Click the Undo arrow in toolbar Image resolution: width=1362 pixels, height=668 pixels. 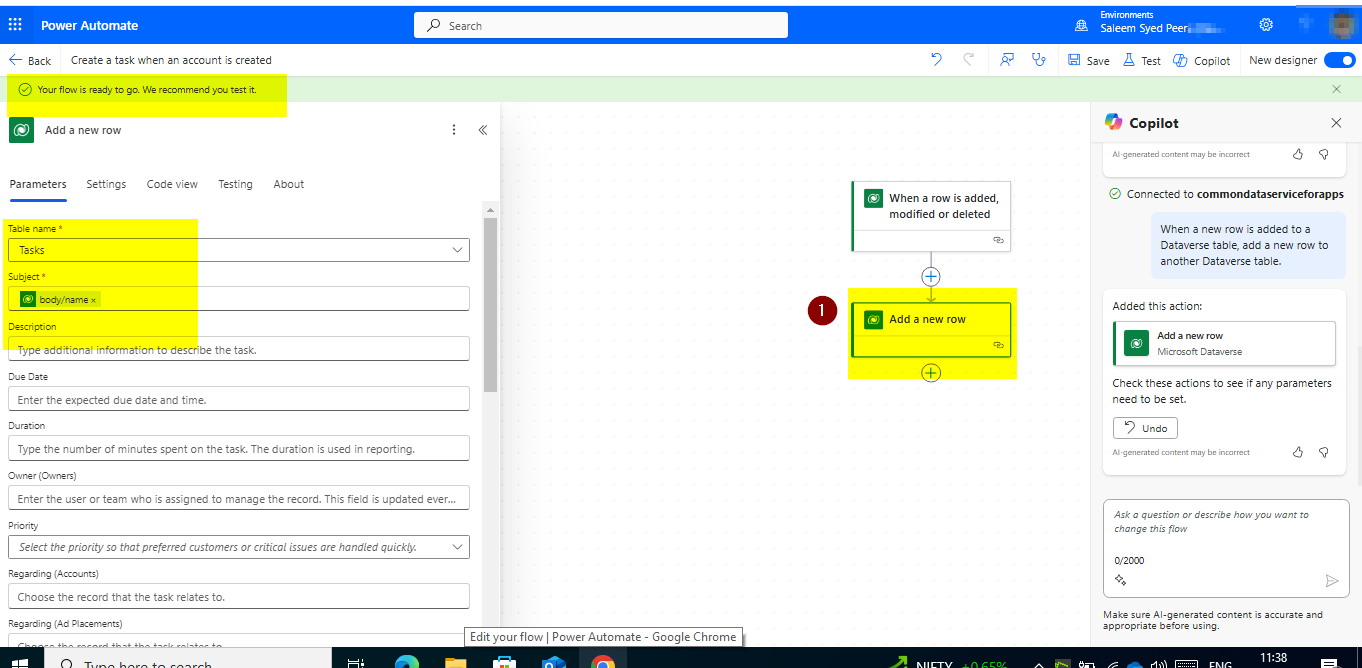[936, 60]
